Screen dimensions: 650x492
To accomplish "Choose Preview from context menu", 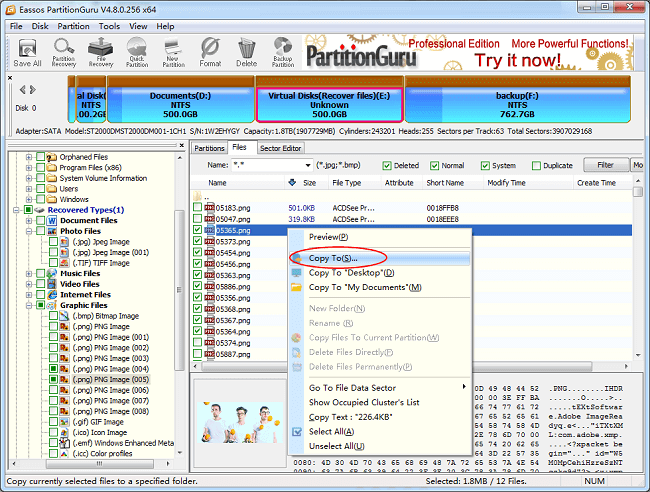I will [380, 237].
